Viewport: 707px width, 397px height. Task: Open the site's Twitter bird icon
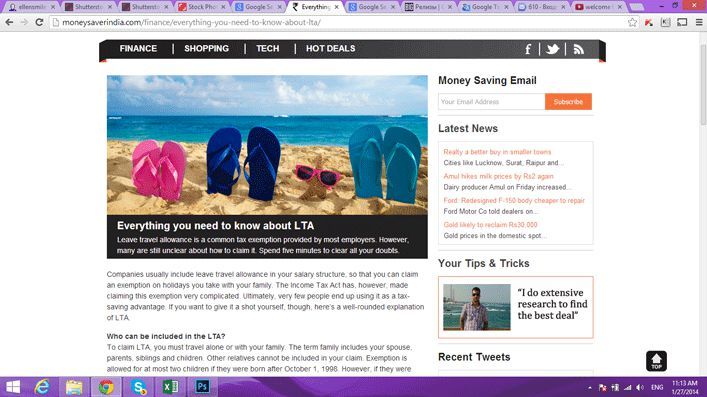552,49
